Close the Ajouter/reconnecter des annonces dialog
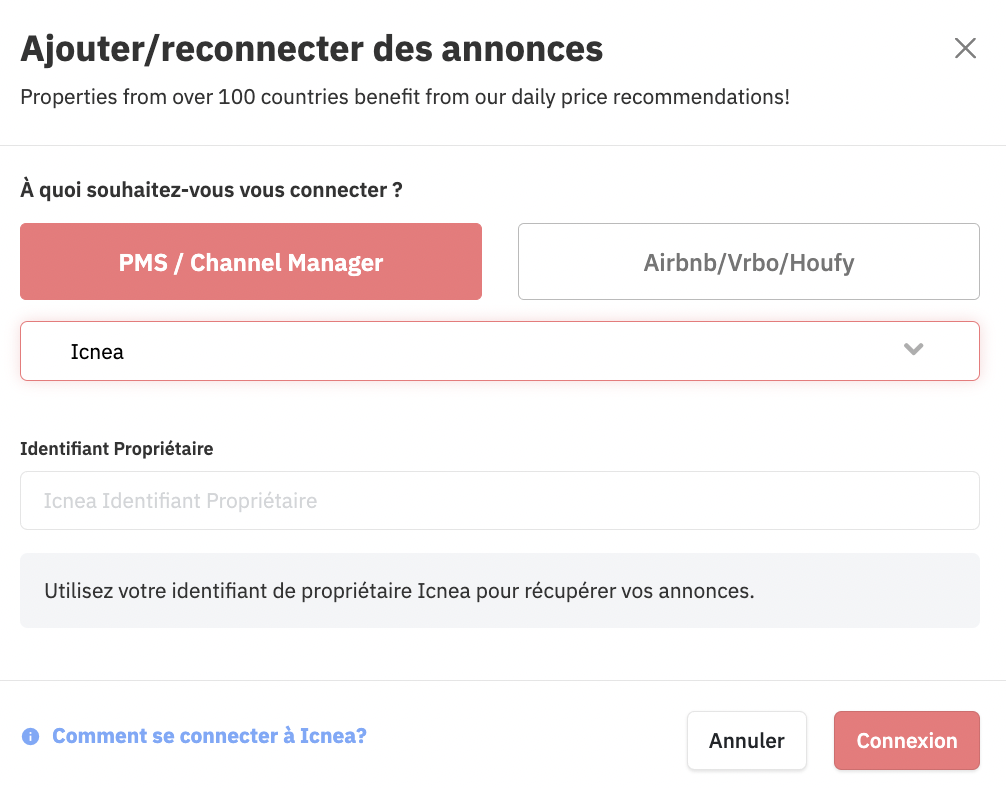The width and height of the screenshot is (1006, 788). click(x=965, y=48)
